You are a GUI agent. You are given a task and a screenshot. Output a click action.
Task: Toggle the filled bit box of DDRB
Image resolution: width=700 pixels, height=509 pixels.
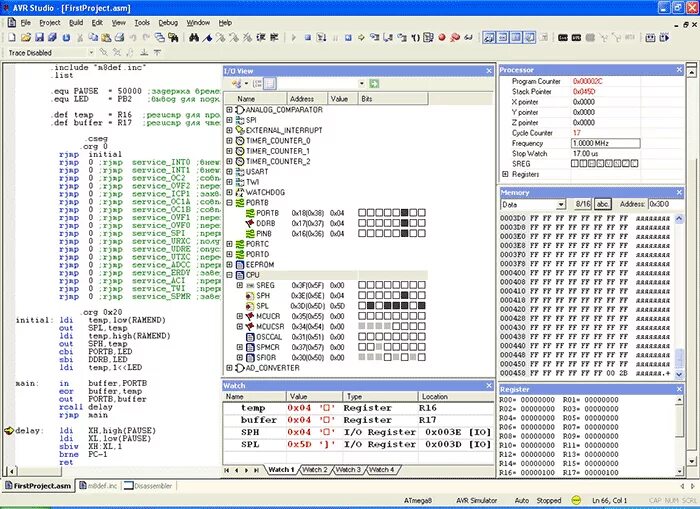[x=404, y=223]
